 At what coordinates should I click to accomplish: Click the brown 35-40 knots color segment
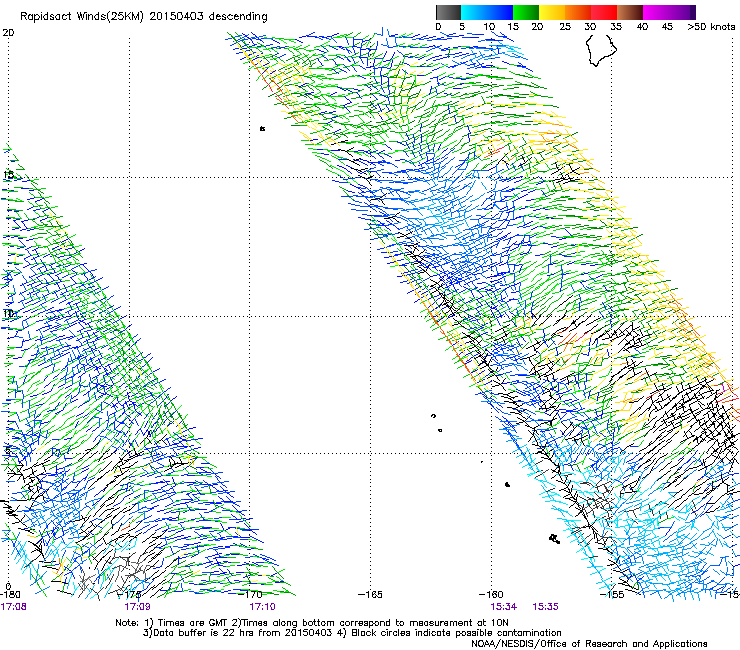coord(630,12)
